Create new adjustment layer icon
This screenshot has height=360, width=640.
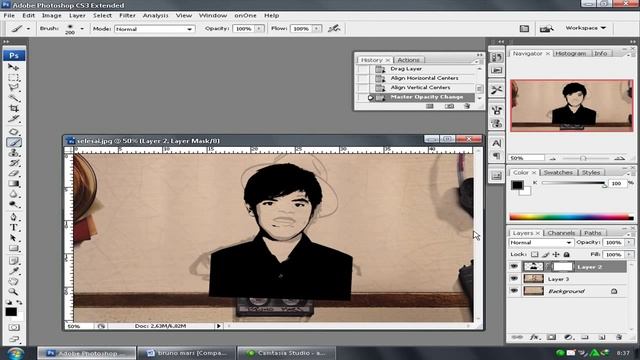[568, 337]
